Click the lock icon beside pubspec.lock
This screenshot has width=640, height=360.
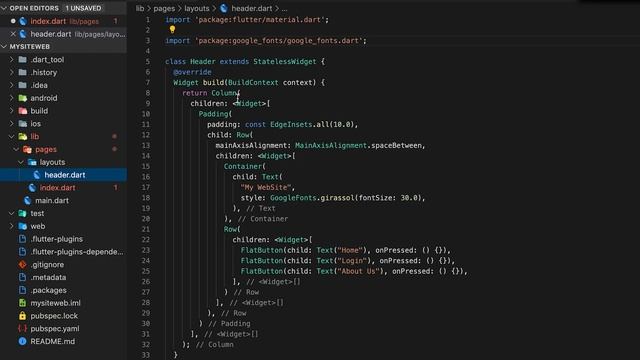pos(22,316)
